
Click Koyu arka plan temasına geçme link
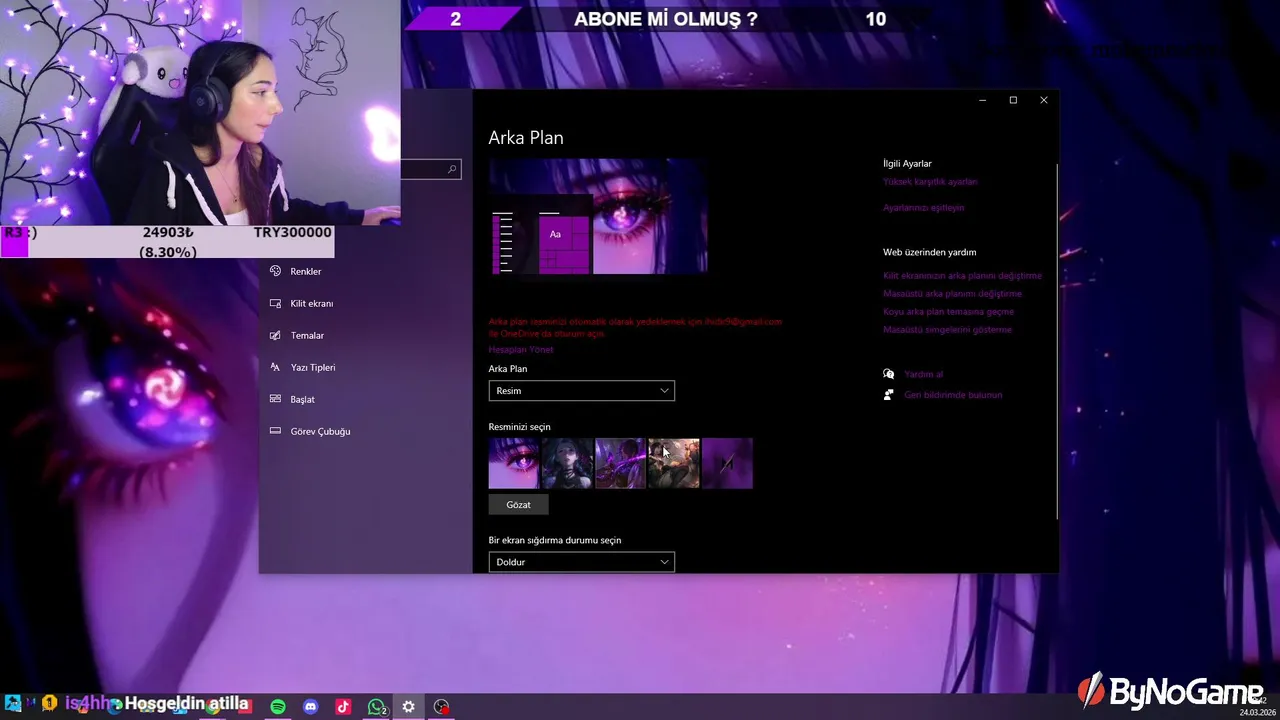click(x=948, y=312)
